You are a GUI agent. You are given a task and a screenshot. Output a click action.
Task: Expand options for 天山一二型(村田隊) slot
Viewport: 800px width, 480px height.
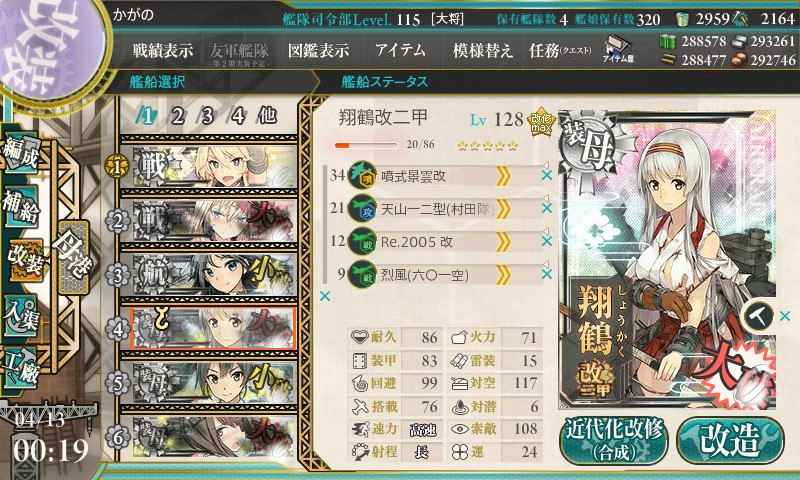503,209
